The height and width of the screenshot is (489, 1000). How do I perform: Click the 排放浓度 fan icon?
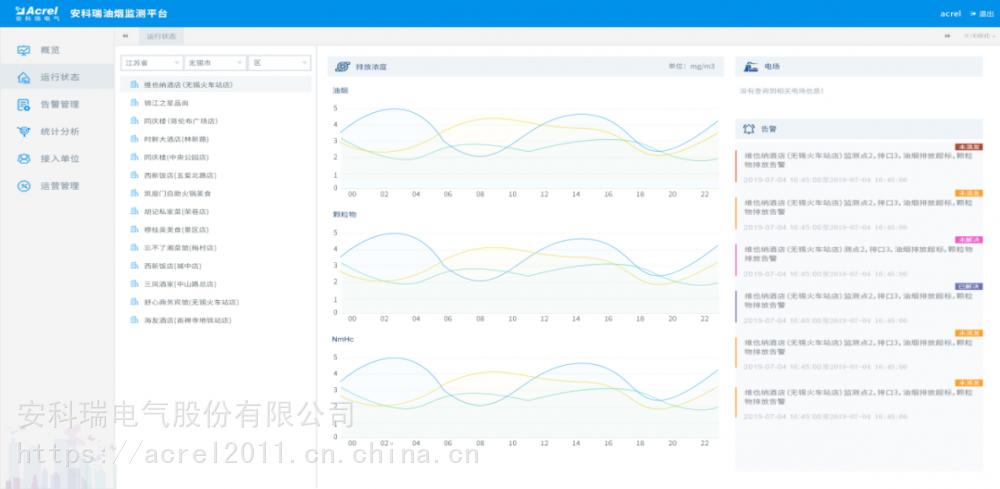342,66
